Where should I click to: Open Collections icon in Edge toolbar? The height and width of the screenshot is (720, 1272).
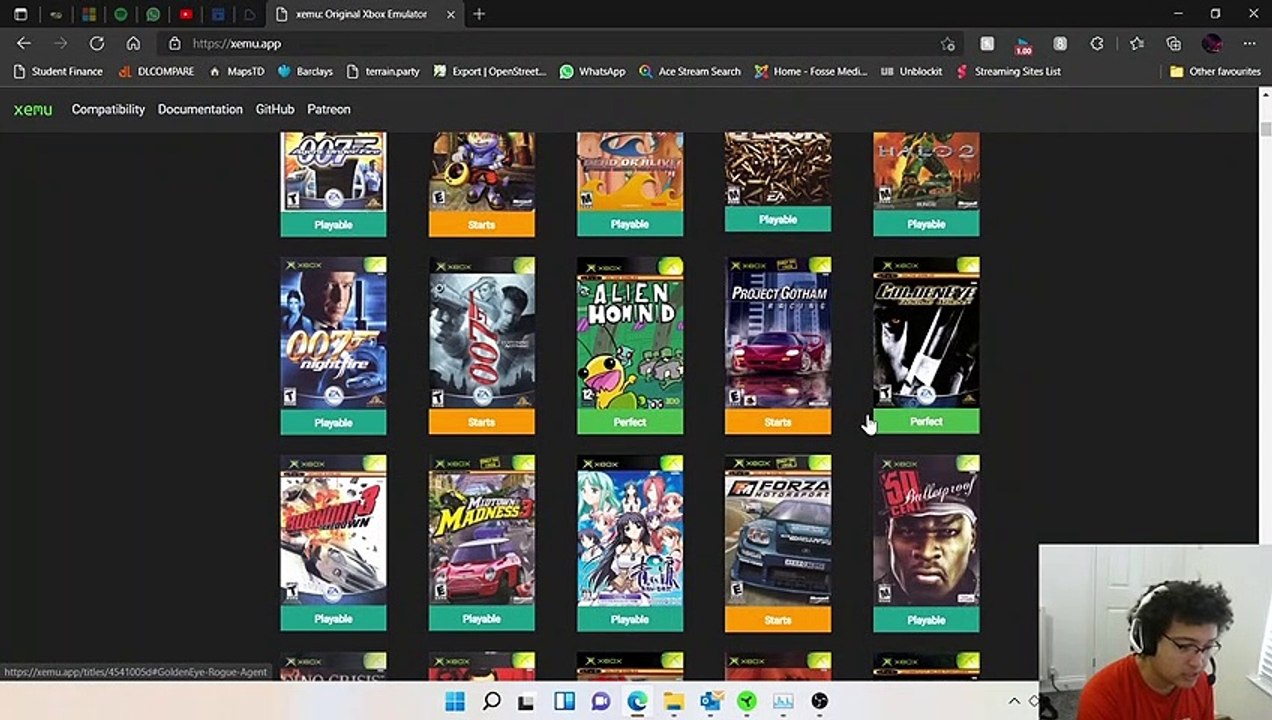1174,44
